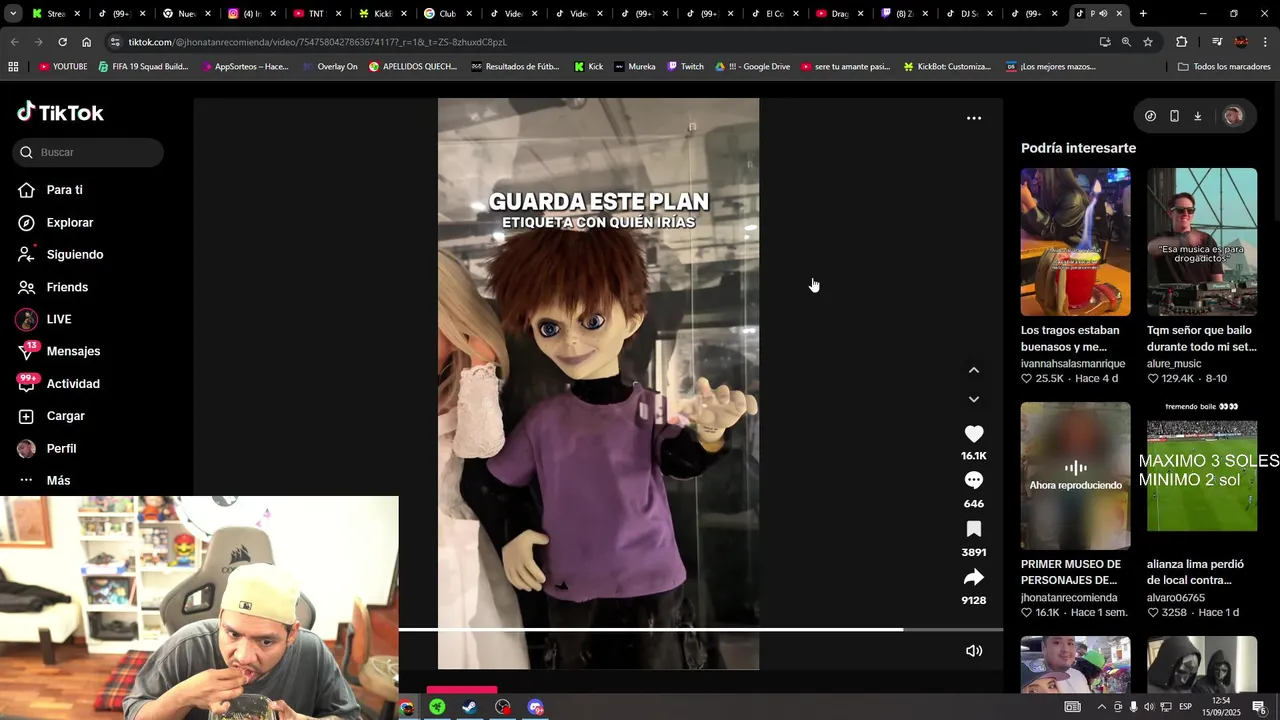
Task: Open the ivannahsalasmanrique username link
Action: [x=1073, y=364]
